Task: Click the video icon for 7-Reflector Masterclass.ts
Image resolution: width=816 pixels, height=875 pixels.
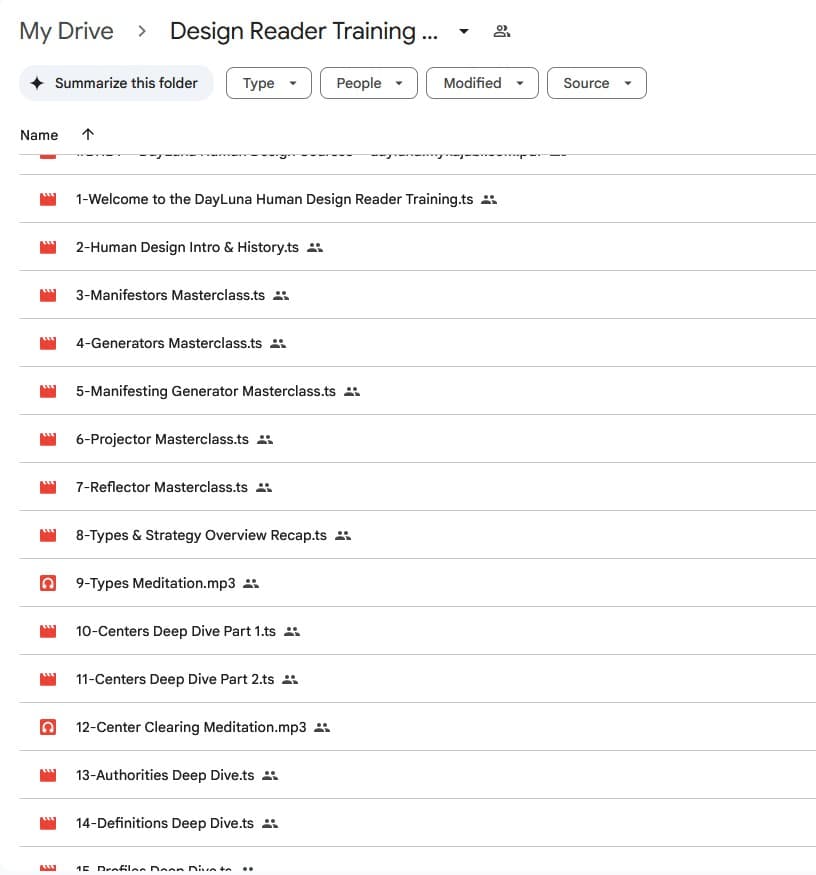Action: (47, 488)
